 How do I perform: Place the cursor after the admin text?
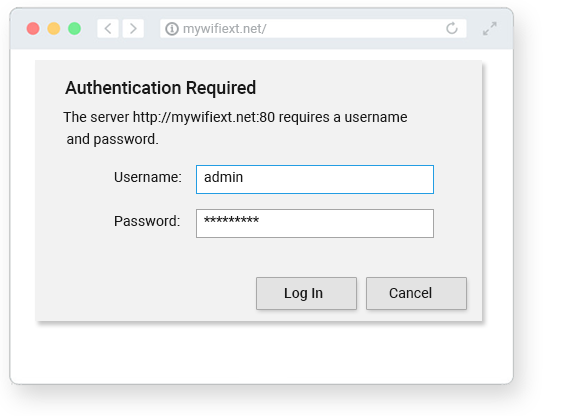[x=244, y=177]
